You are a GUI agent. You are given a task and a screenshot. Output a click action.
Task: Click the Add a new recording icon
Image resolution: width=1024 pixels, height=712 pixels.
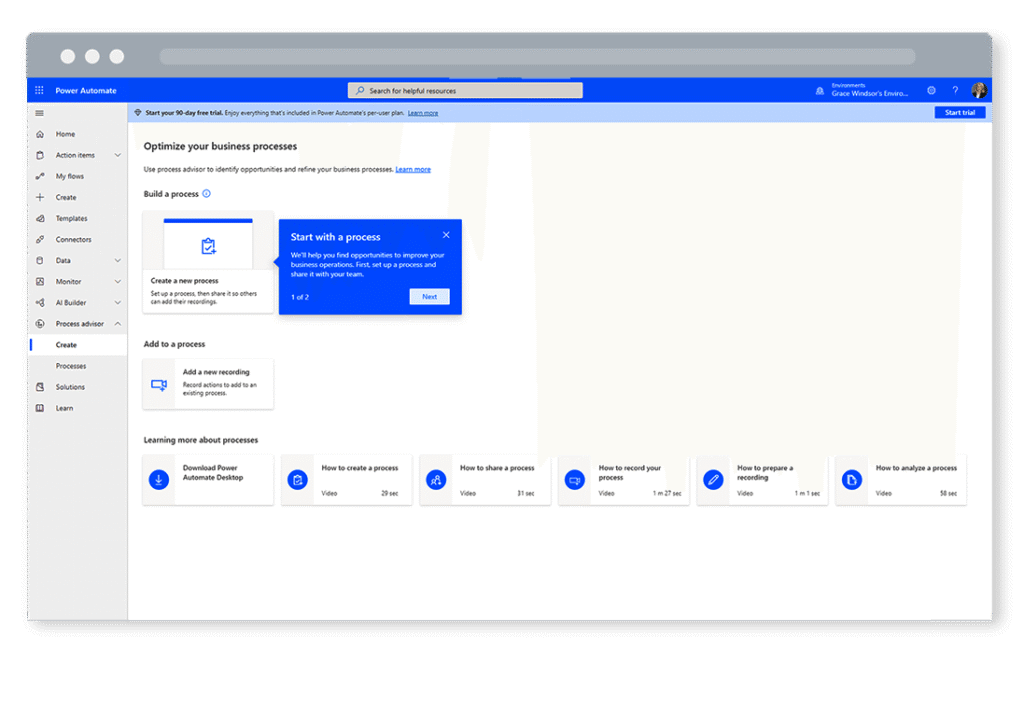(158, 384)
